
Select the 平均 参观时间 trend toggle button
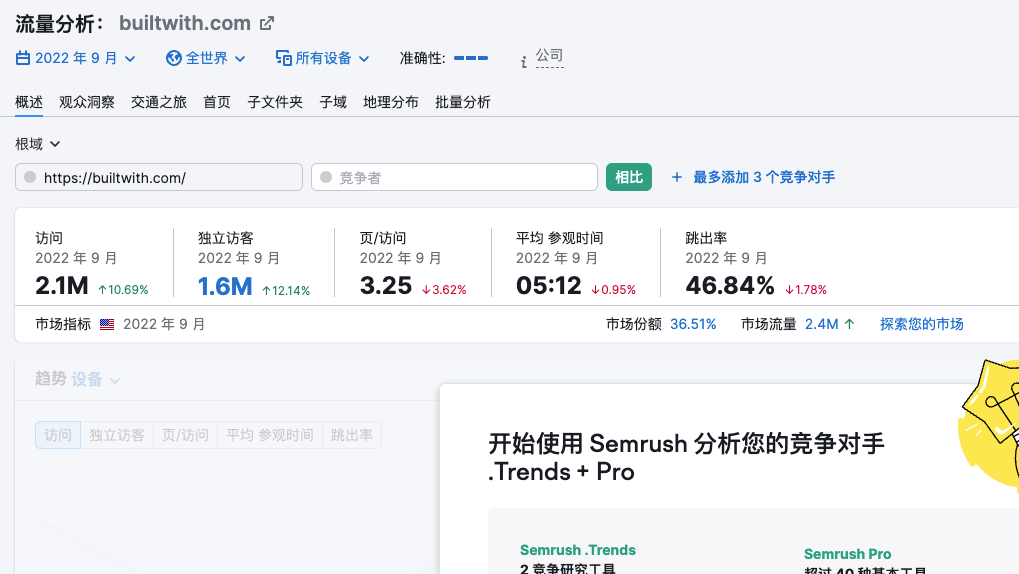270,435
